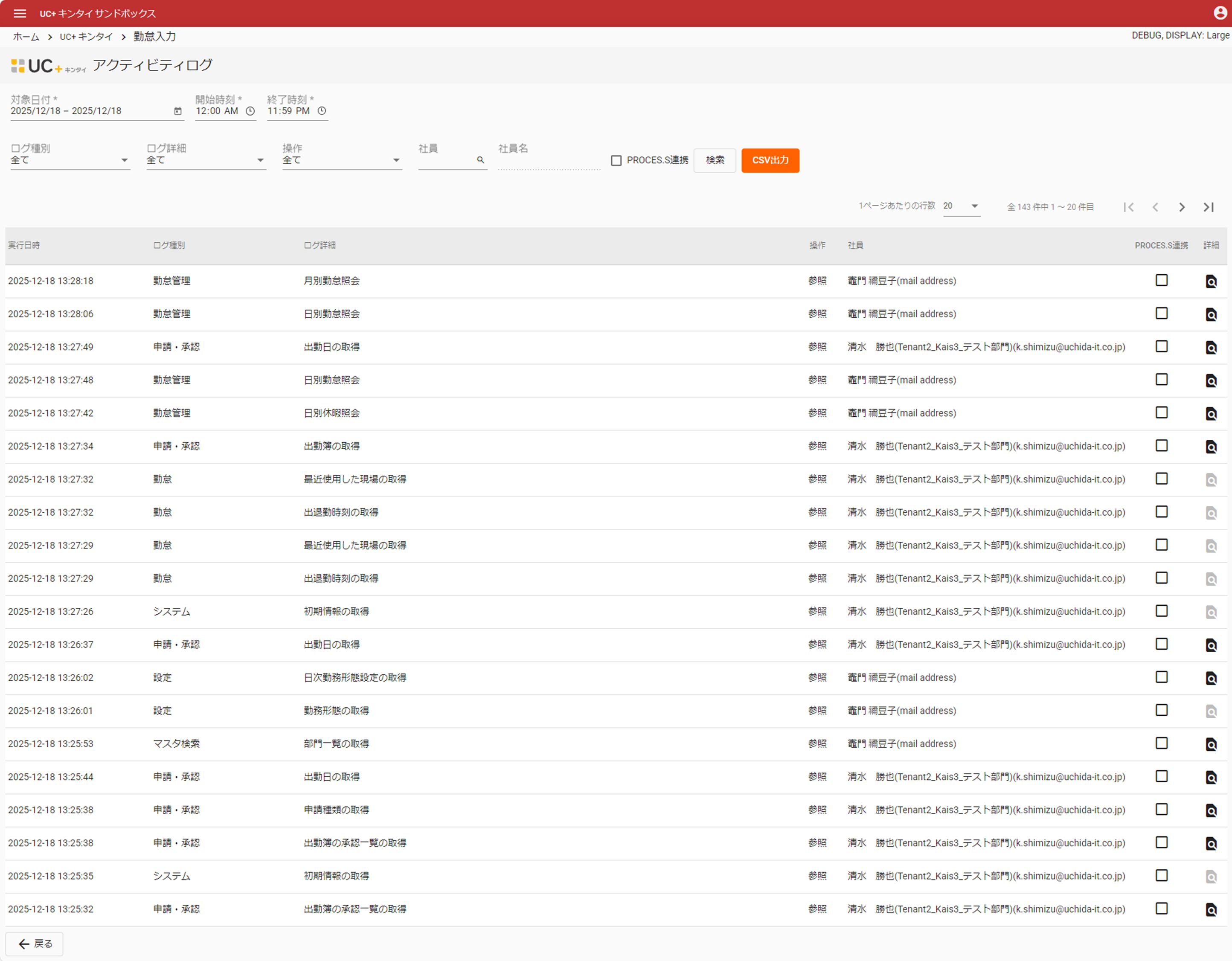The image size is (1232, 961).
Task: Click the start time clock icon
Action: [250, 111]
